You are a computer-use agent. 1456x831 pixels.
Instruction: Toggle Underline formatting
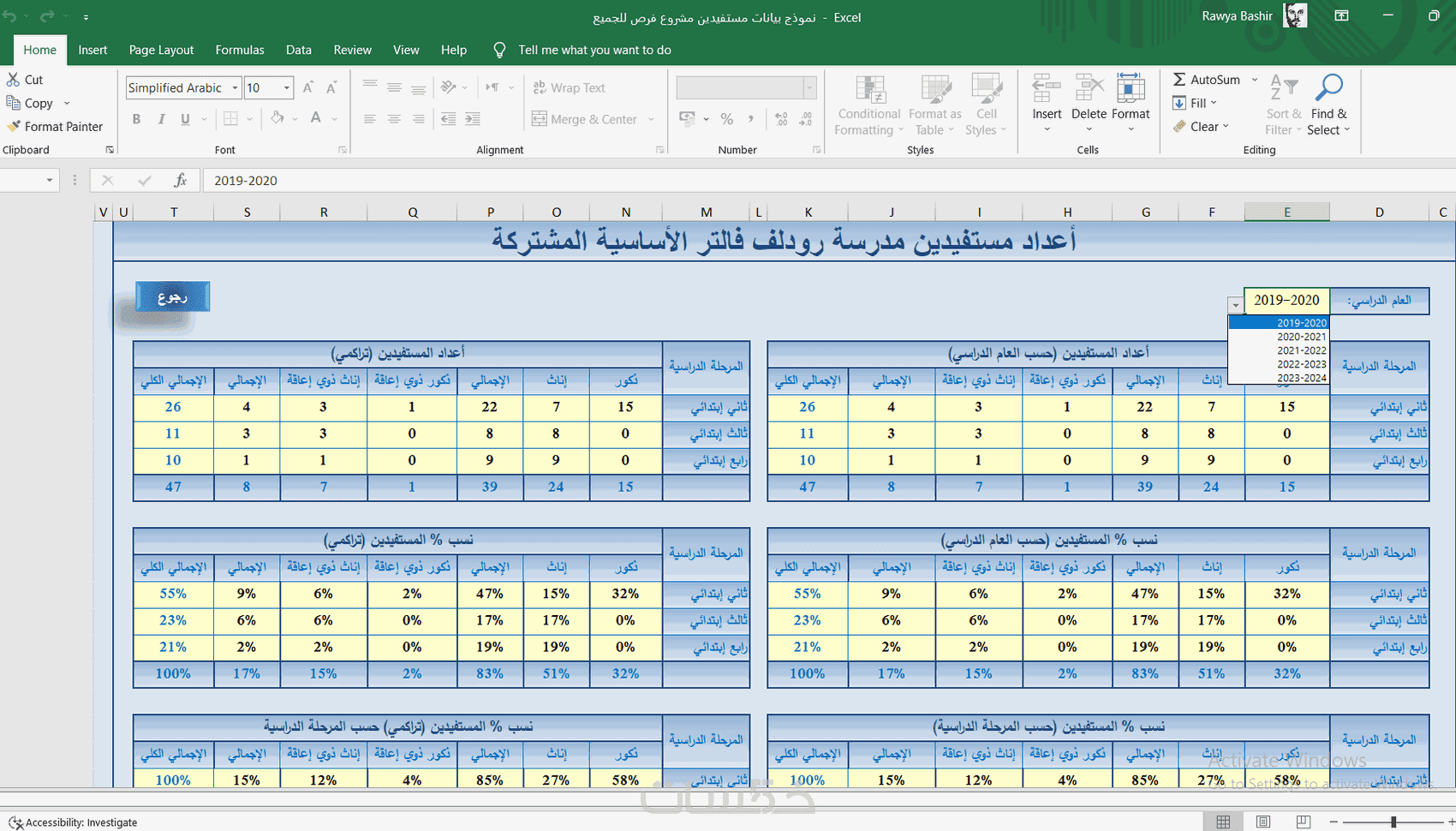point(185,119)
